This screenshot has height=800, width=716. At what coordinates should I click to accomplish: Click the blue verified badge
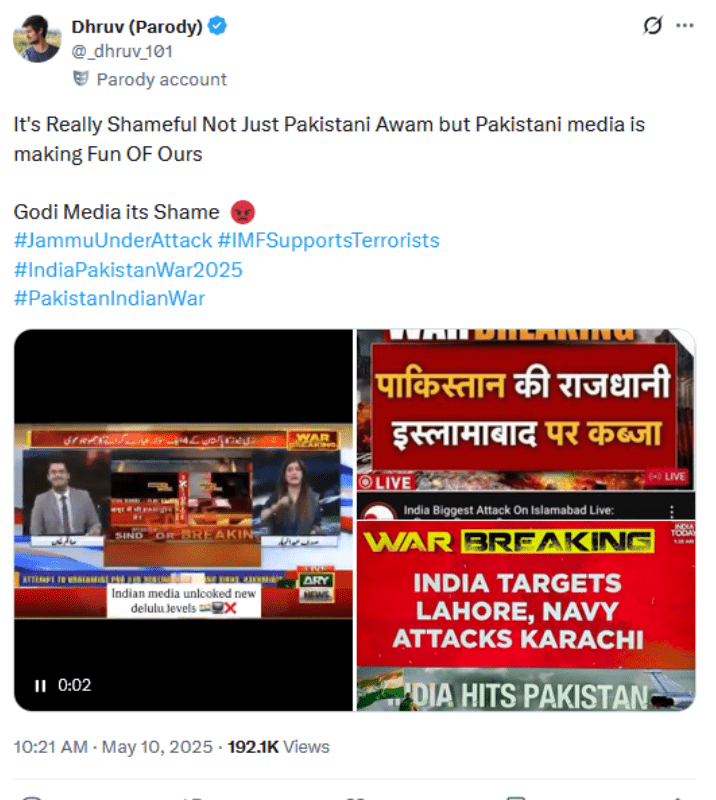click(x=217, y=26)
